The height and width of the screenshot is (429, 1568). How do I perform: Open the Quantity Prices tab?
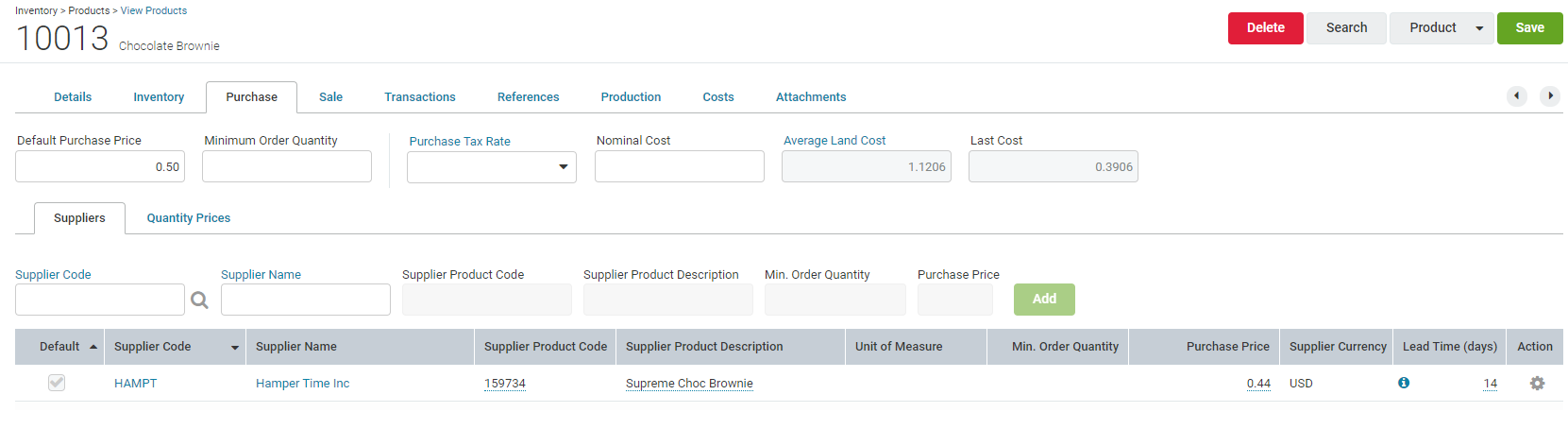[189, 217]
